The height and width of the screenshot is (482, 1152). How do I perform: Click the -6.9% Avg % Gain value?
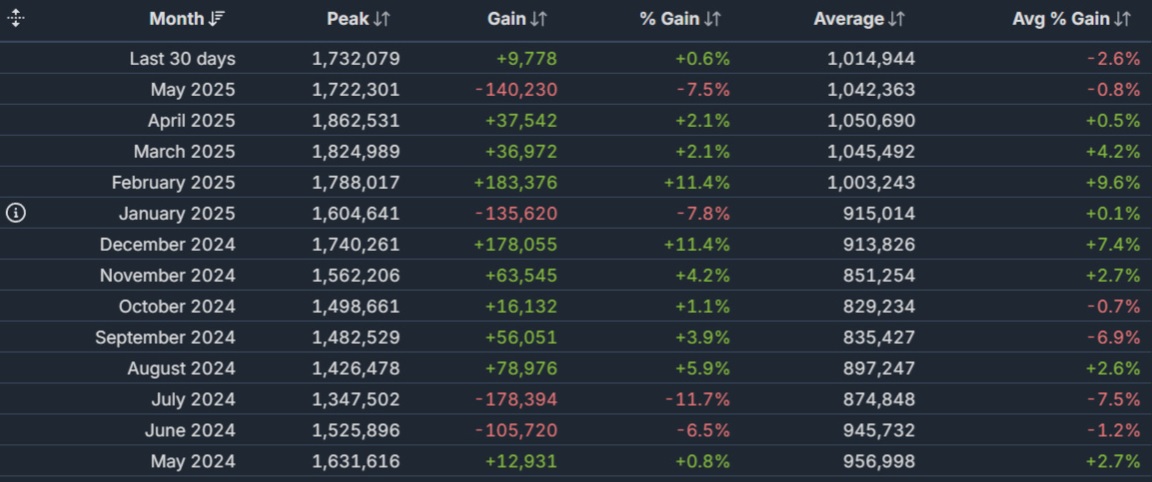(x=1114, y=338)
